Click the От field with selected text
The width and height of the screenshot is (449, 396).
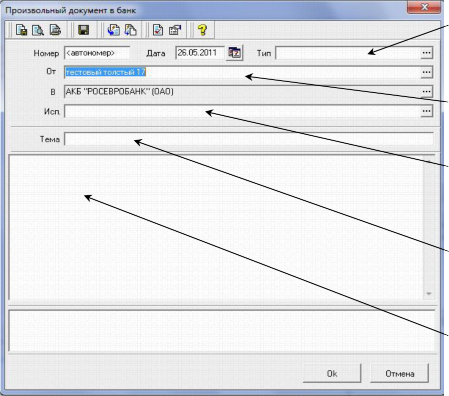pyautogui.click(x=242, y=72)
